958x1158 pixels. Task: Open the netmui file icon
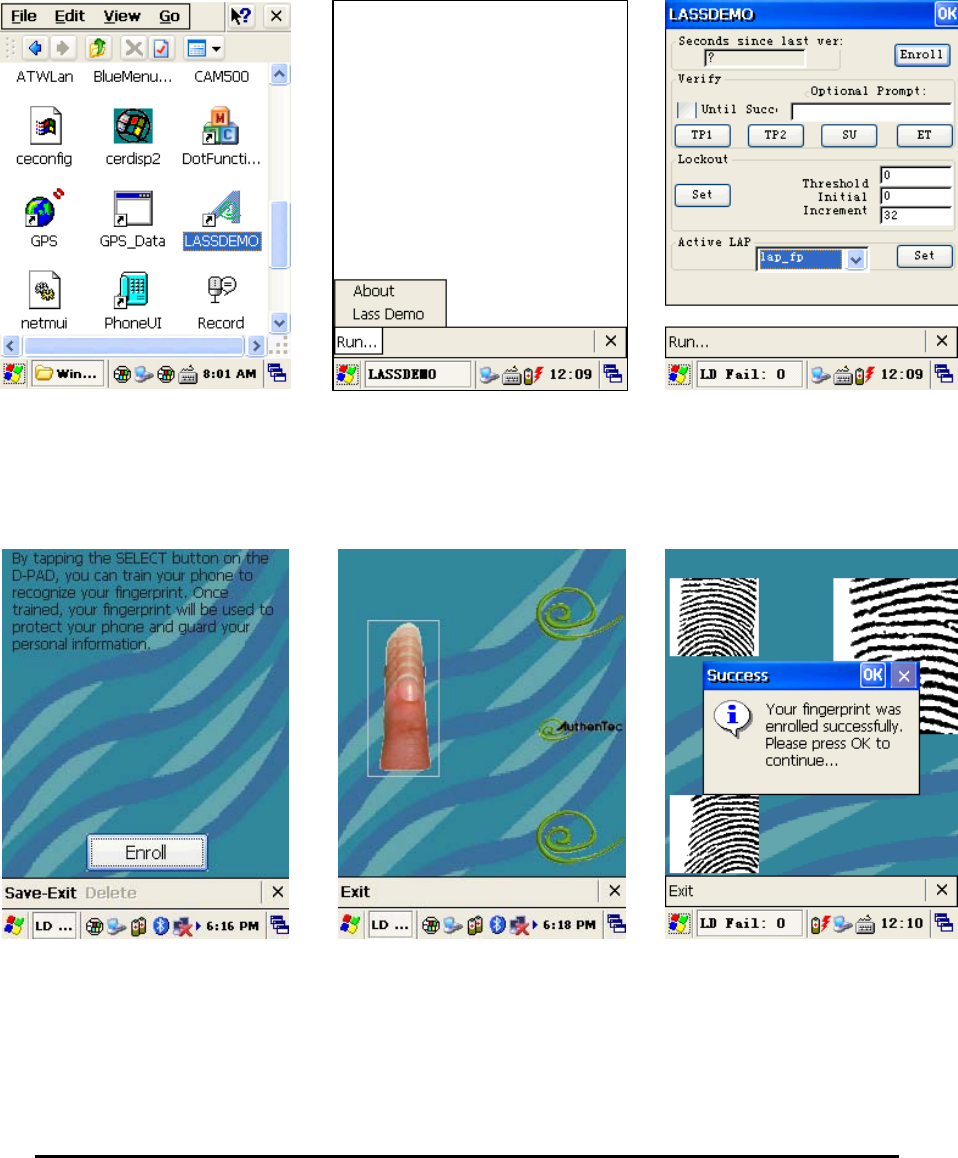(x=44, y=290)
